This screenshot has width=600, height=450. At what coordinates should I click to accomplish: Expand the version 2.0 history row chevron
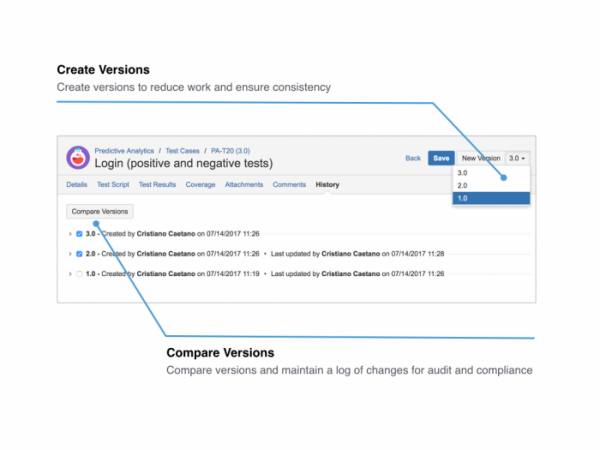[70, 254]
